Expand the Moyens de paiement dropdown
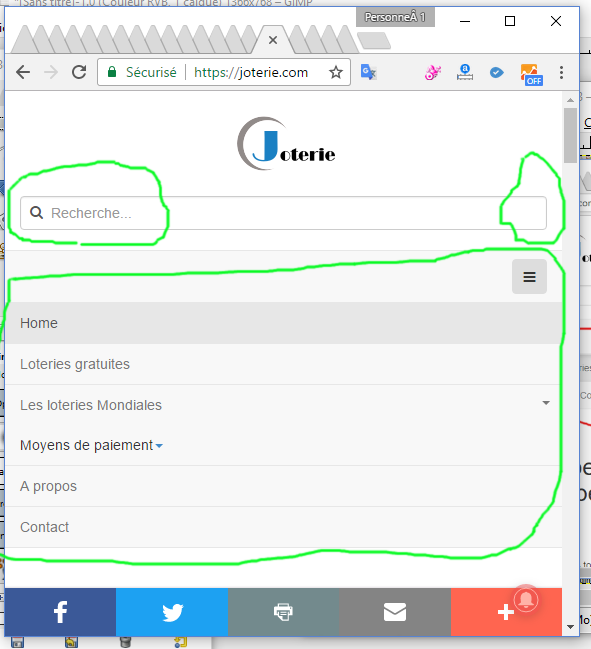591x649 pixels. (91, 445)
